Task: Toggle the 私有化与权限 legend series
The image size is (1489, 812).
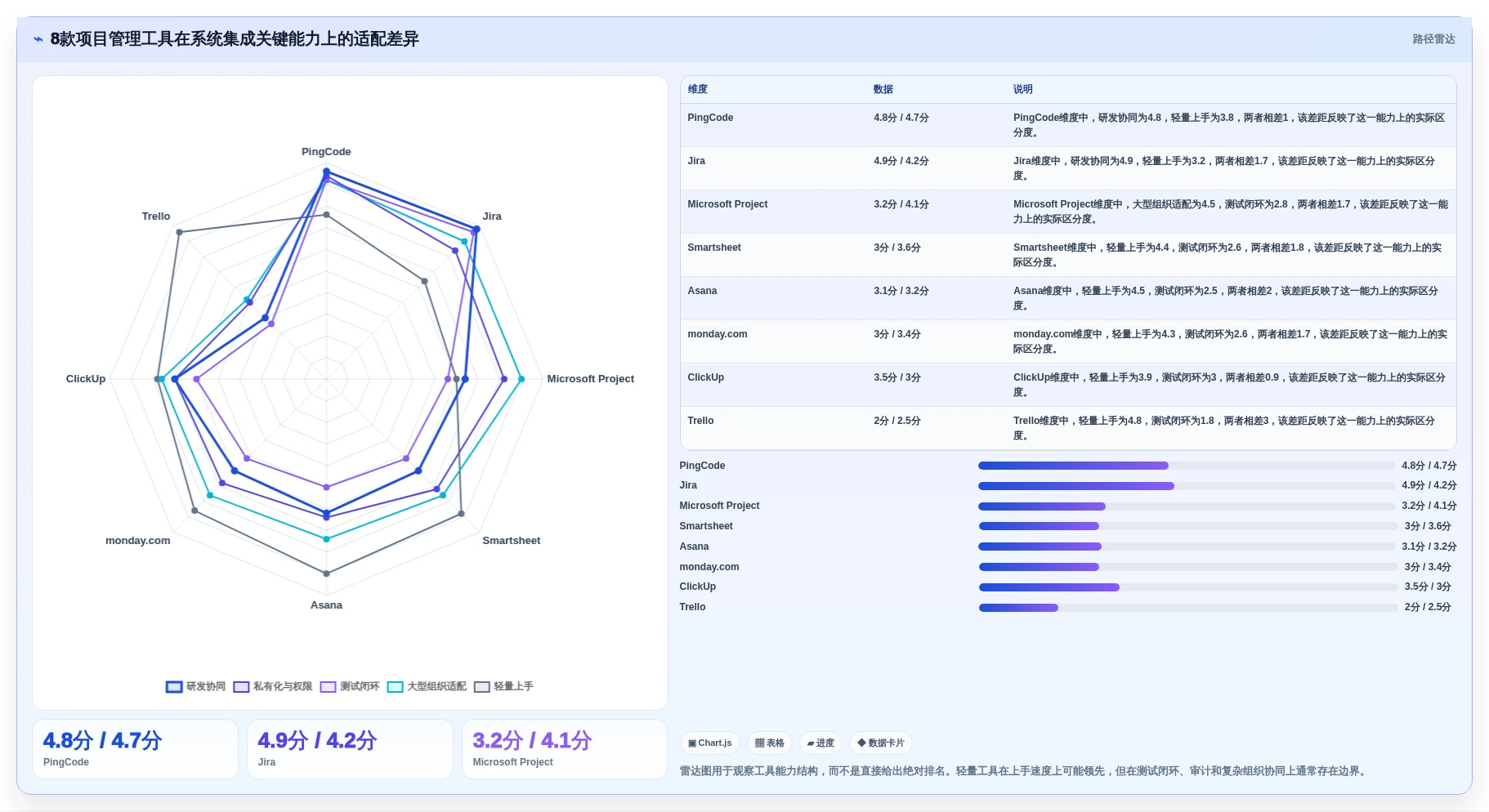Action: (273, 687)
